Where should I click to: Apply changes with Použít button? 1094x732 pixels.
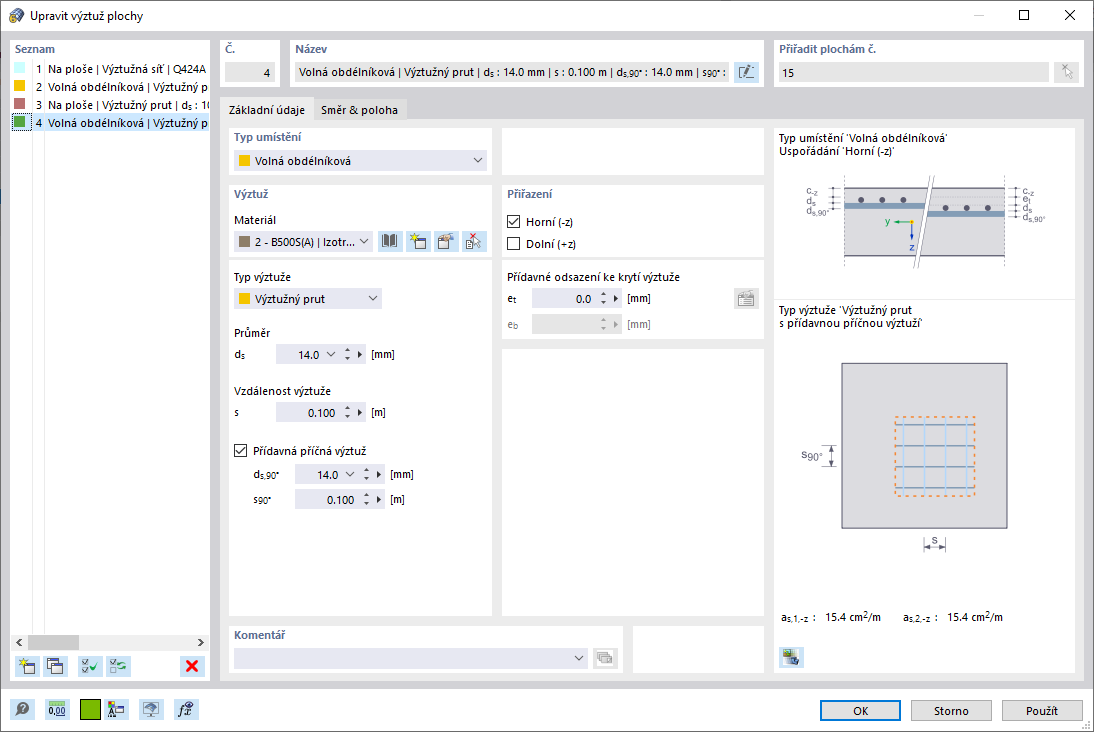1042,710
